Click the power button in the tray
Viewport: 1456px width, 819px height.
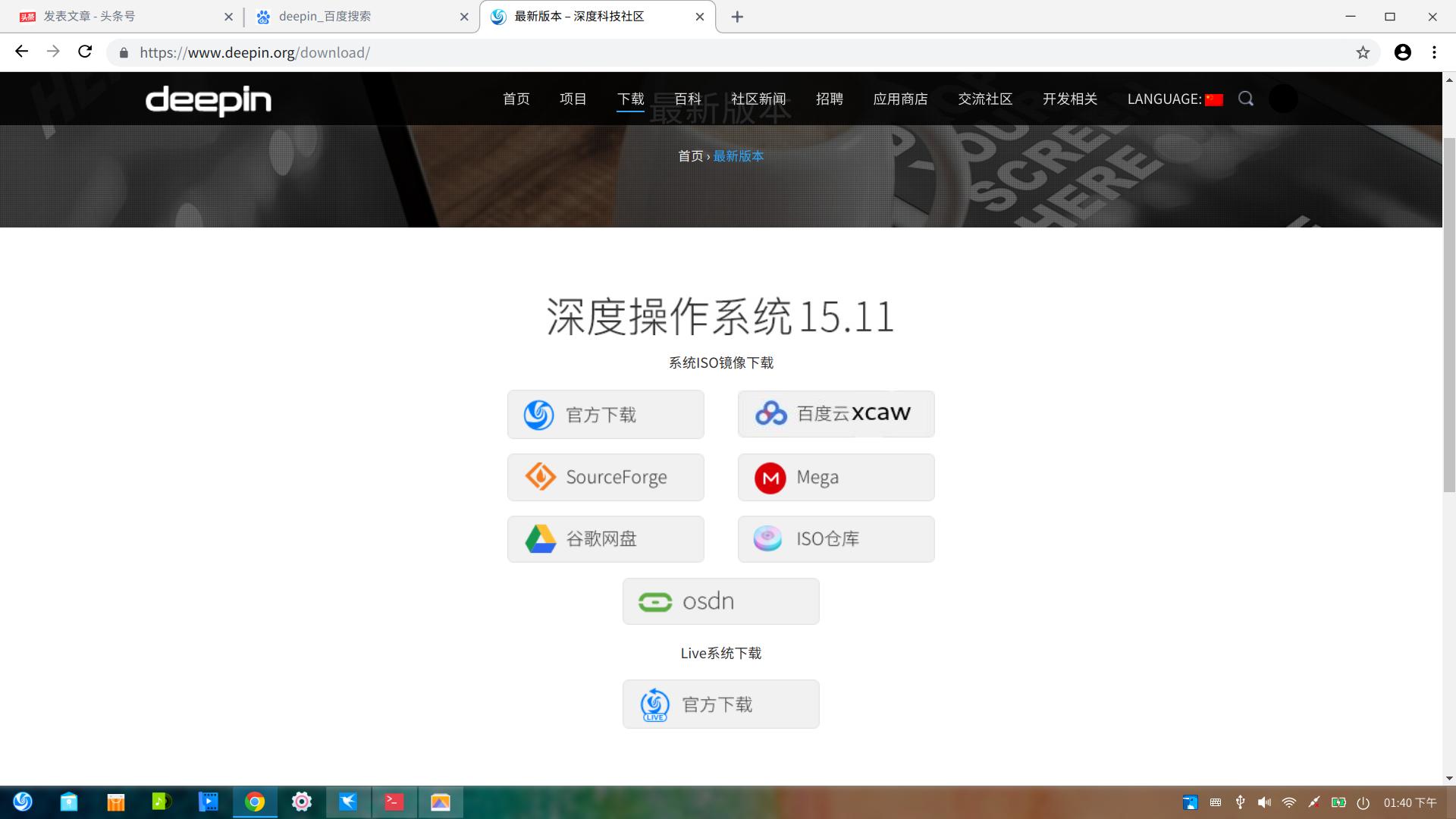(x=1363, y=802)
